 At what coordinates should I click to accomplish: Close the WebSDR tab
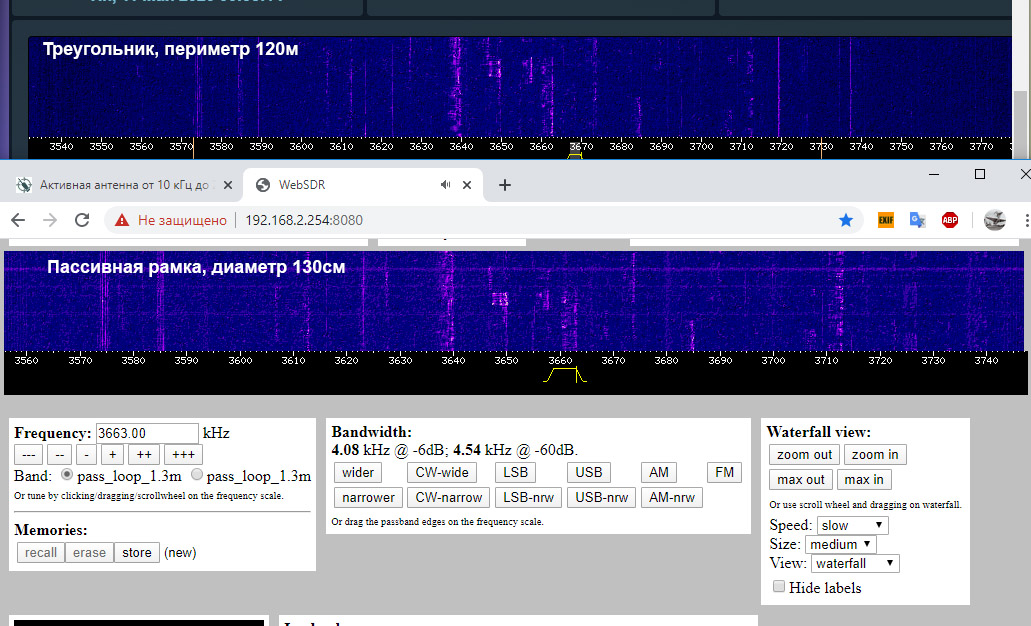(x=467, y=185)
